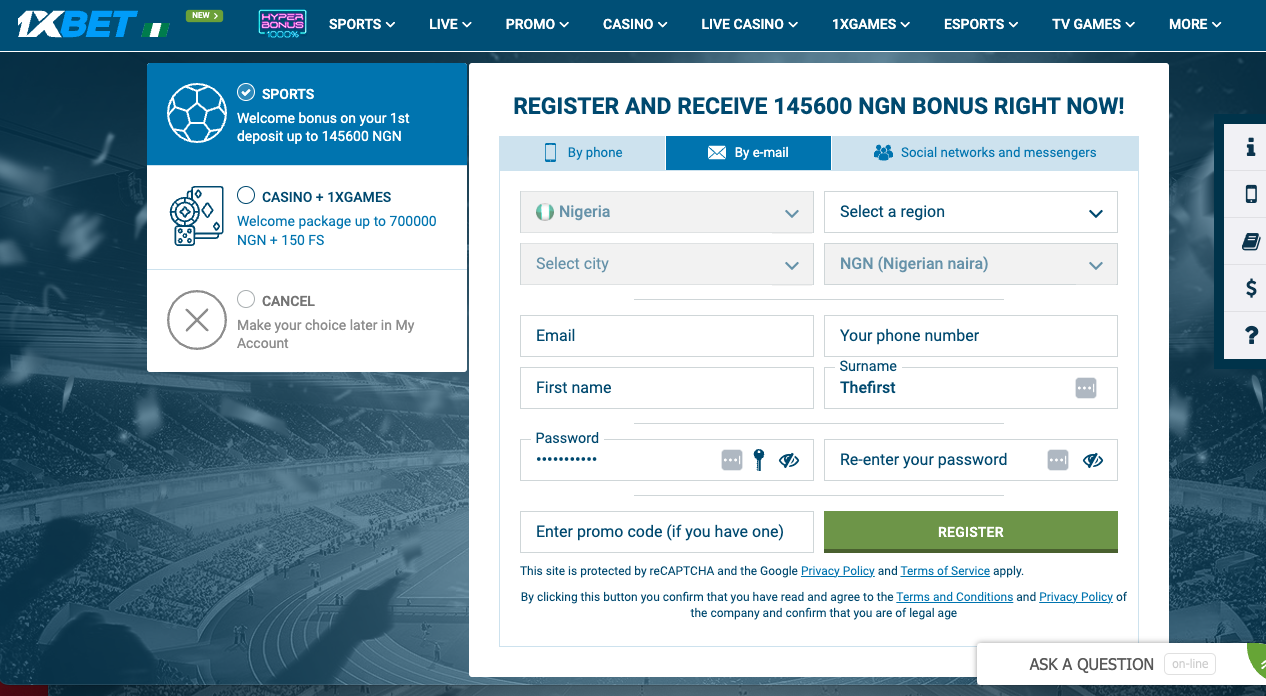1266x696 pixels.
Task: Choose the CANCEL bonus radio option
Action: point(246,299)
